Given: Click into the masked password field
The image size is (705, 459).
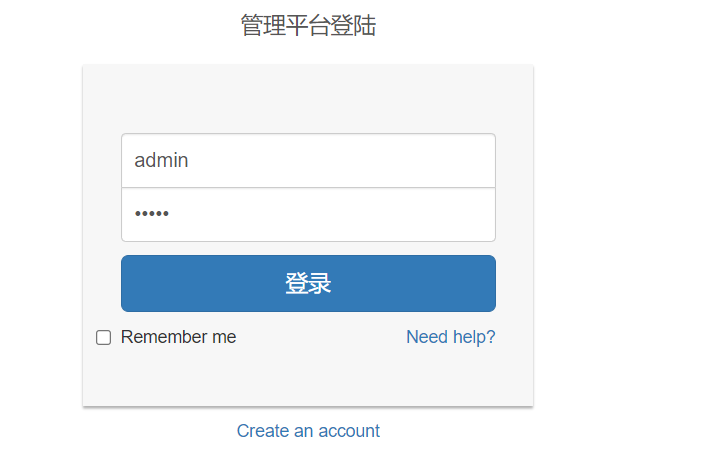Looking at the screenshot, I should coord(308,214).
